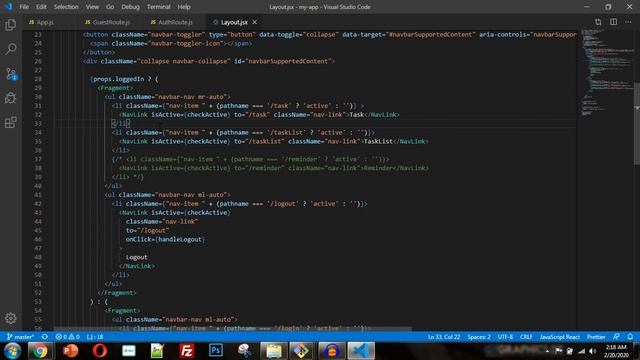
Task: Open the Debug view in activity bar
Action: (x=11, y=98)
